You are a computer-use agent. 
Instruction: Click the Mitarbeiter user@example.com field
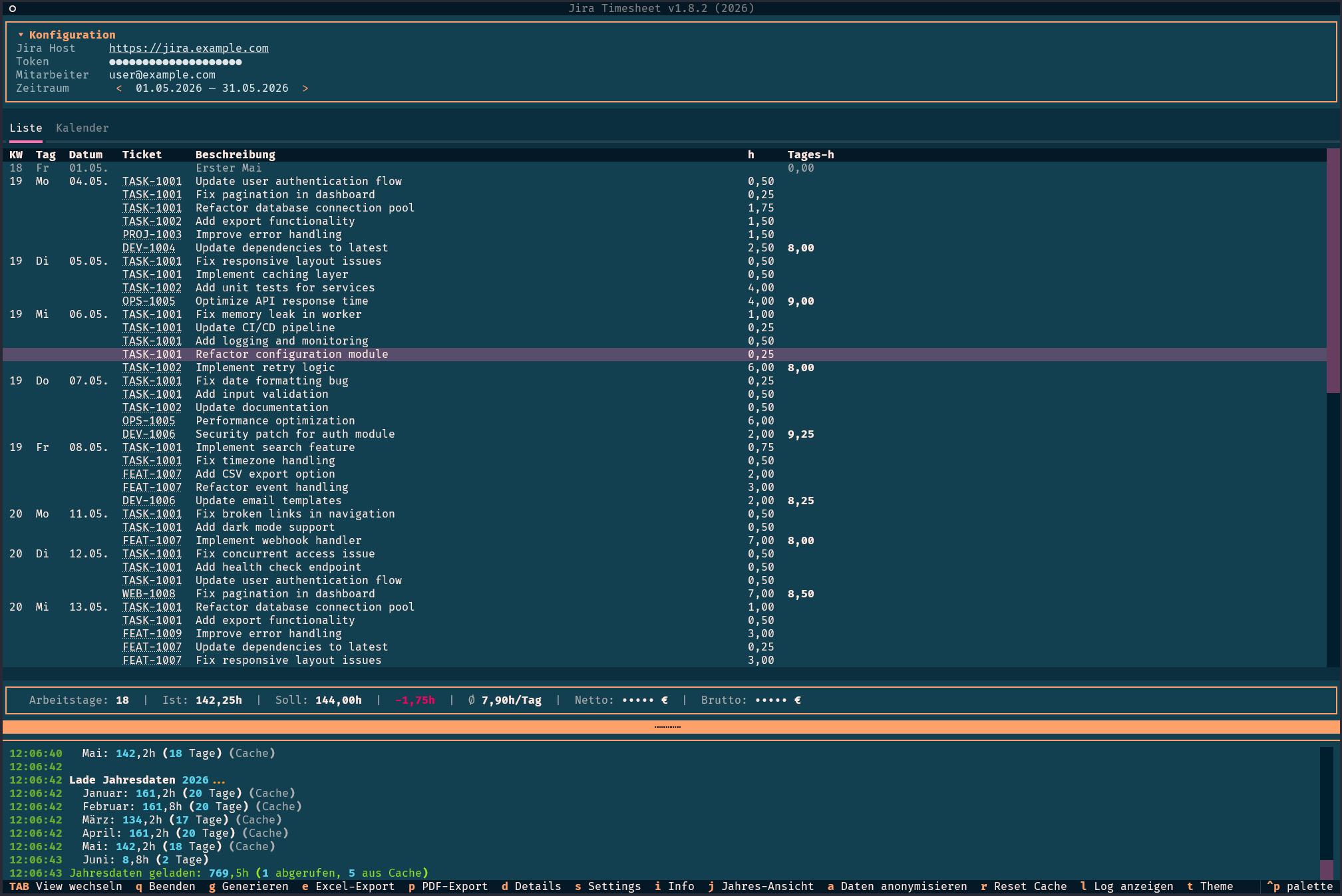[162, 75]
